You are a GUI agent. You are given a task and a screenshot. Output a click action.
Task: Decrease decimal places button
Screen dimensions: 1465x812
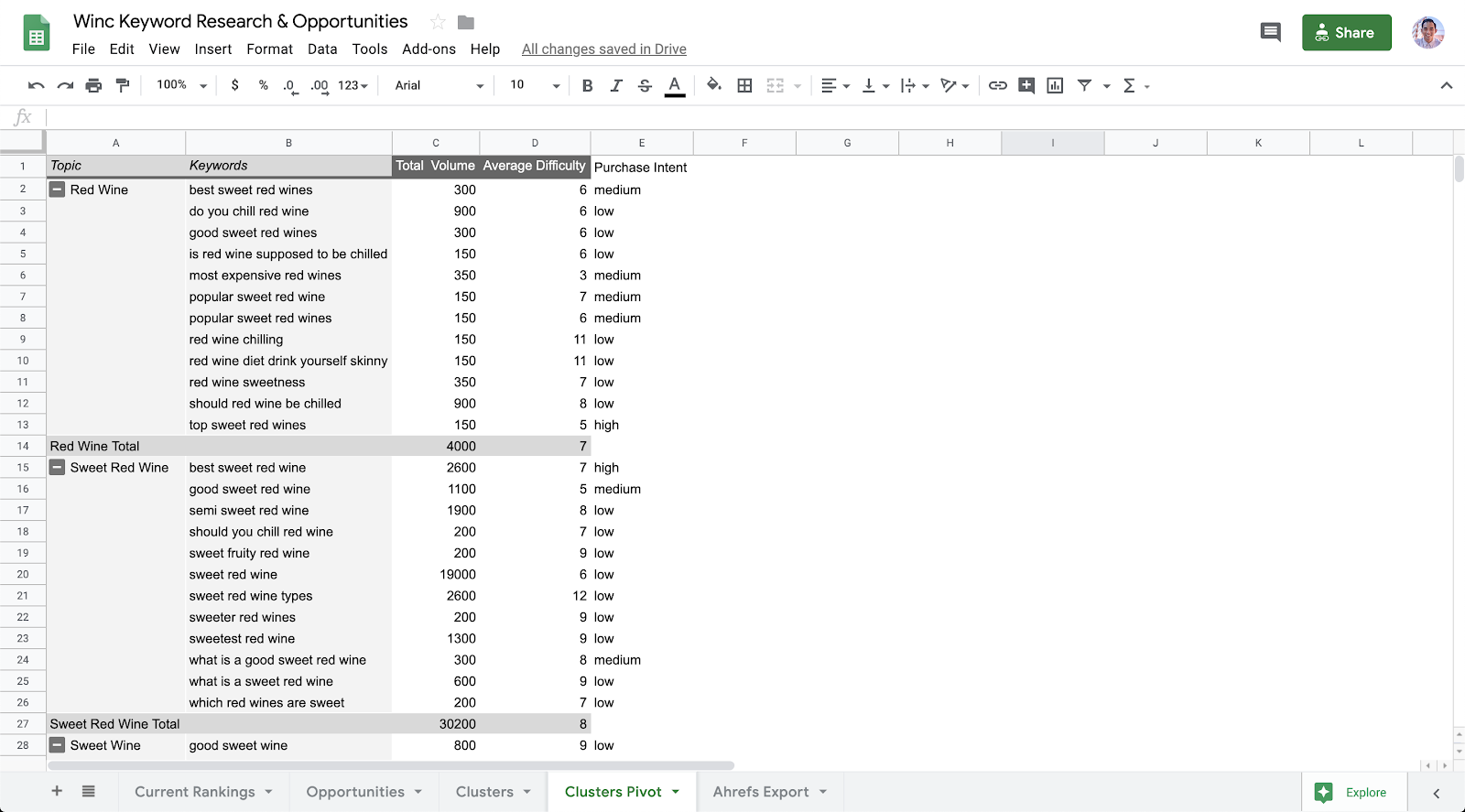290,86
